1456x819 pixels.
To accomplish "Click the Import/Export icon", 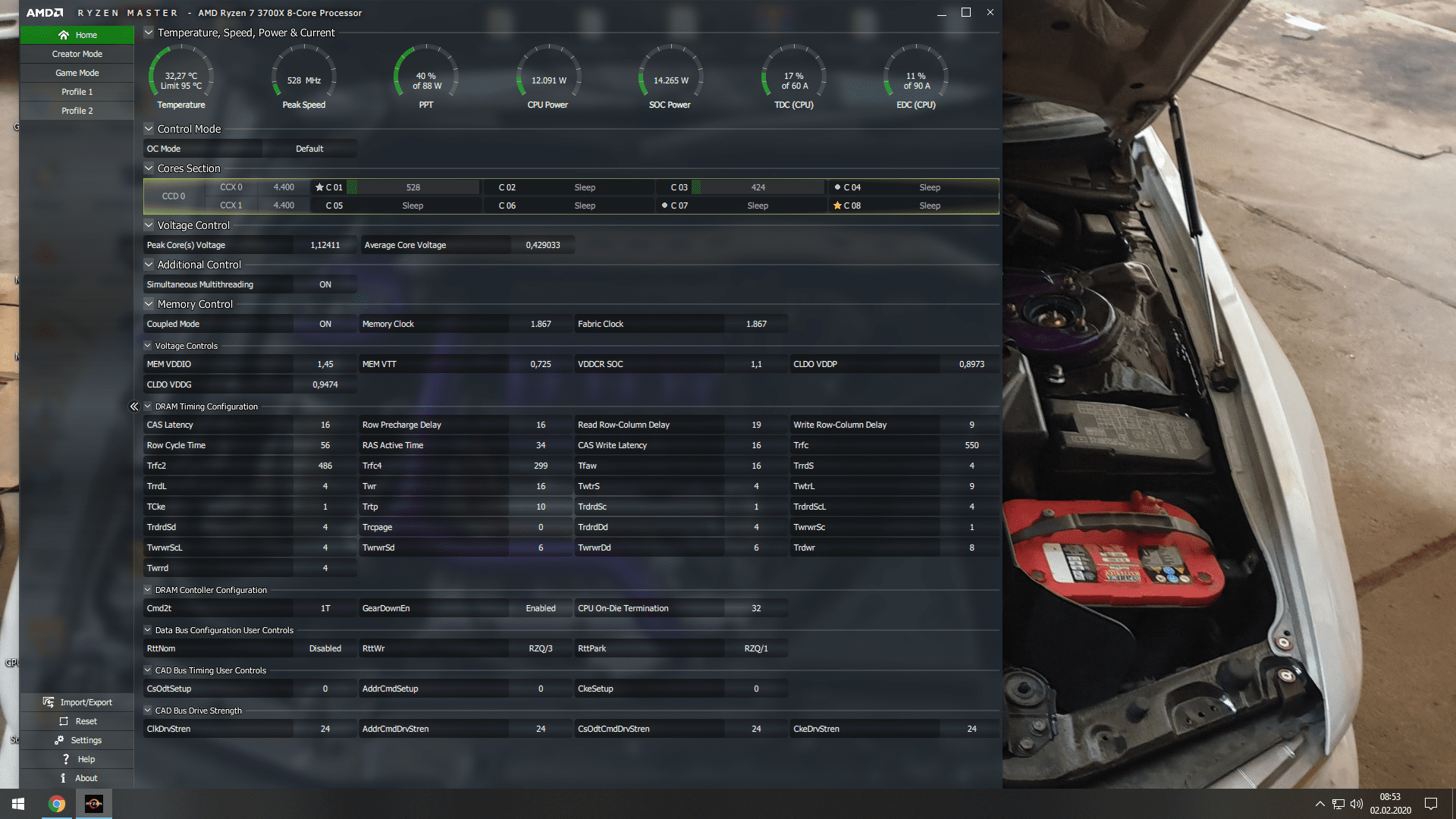I will 49,702.
